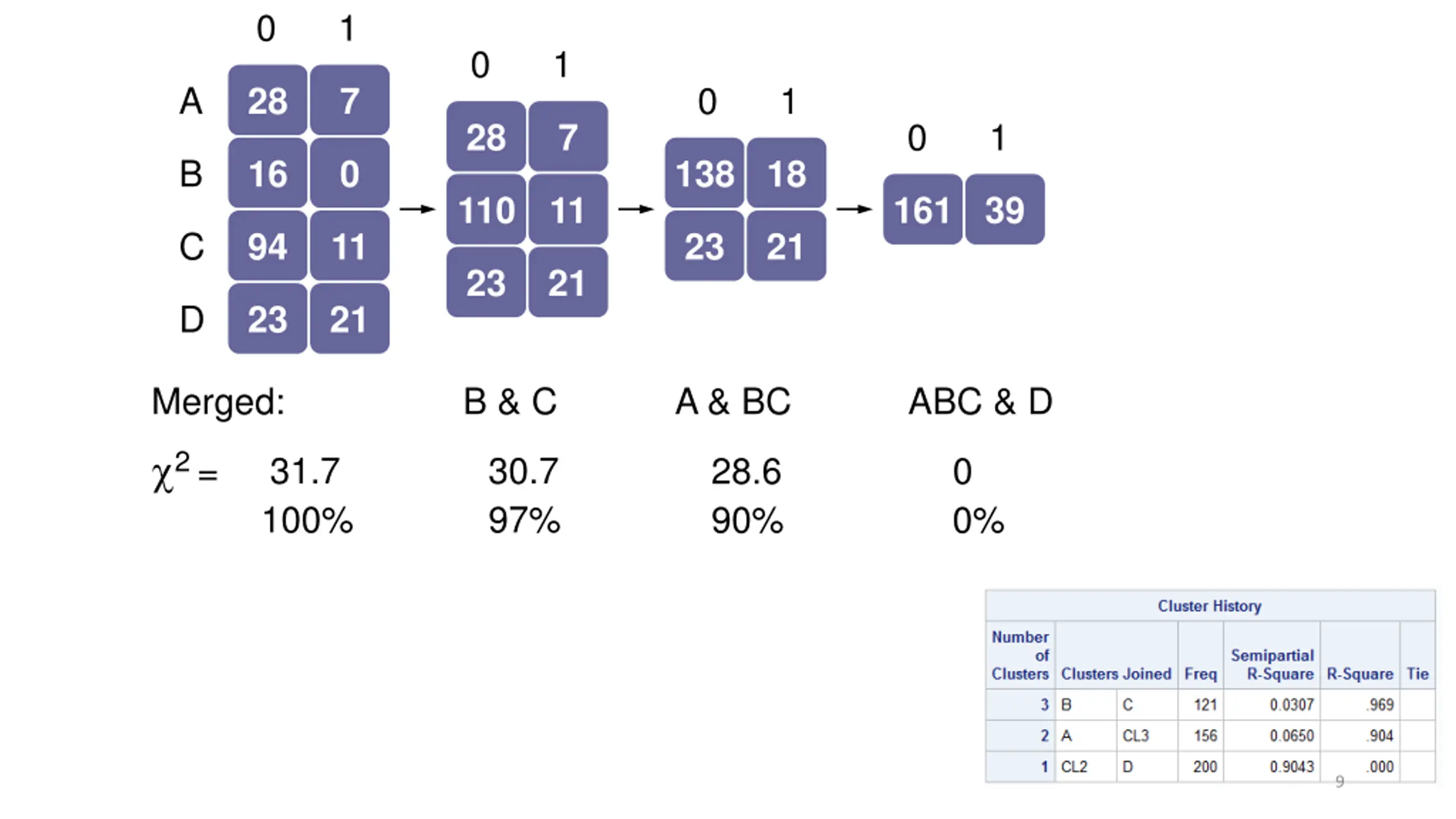Viewport: 1456px width, 819px height.
Task: Click the arrow after the first table
Action: [417, 209]
